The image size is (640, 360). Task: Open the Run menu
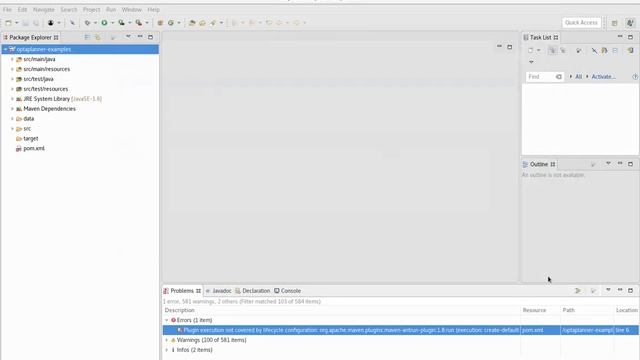[111, 9]
